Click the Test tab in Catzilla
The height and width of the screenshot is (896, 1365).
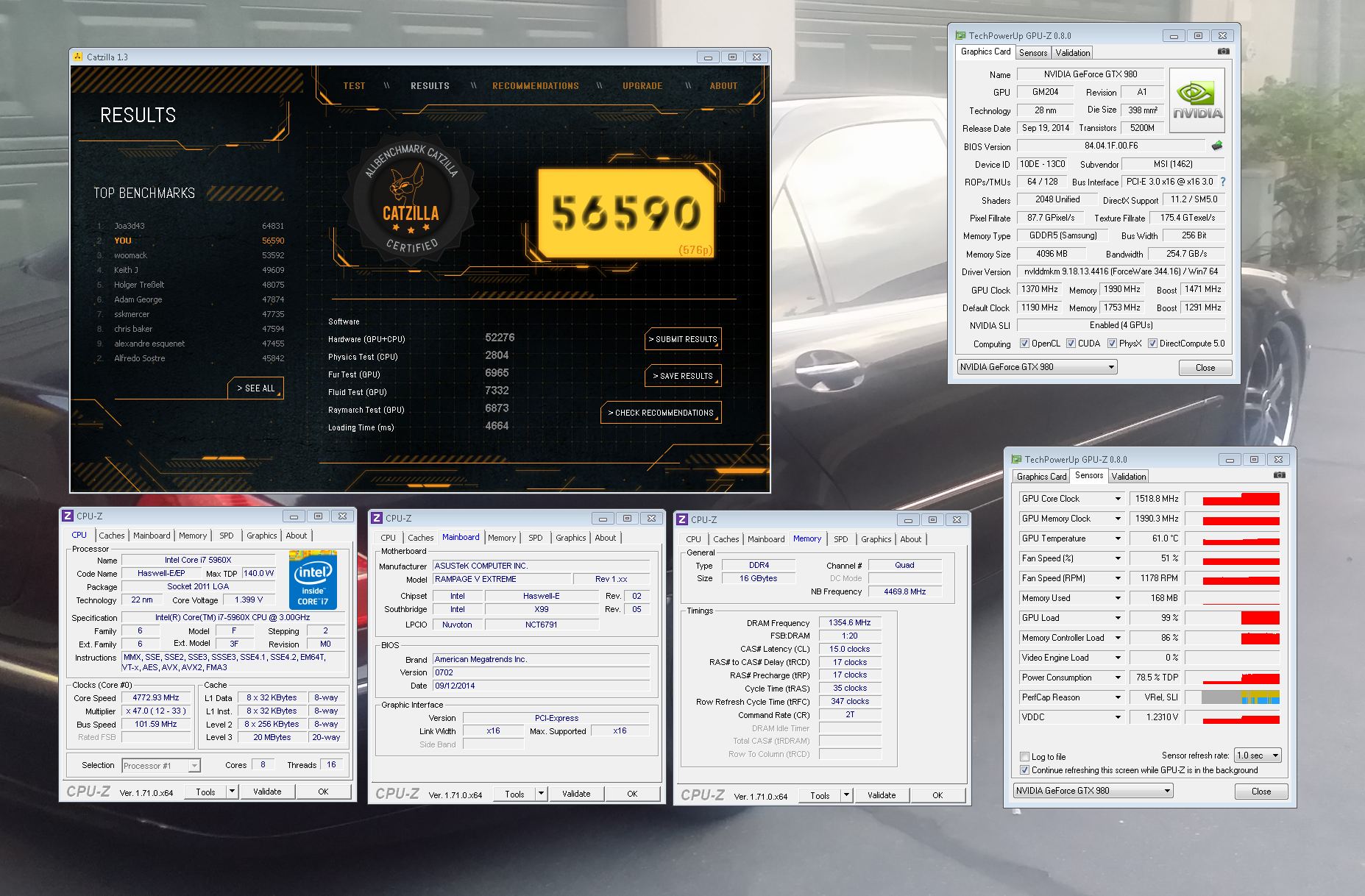coord(354,86)
